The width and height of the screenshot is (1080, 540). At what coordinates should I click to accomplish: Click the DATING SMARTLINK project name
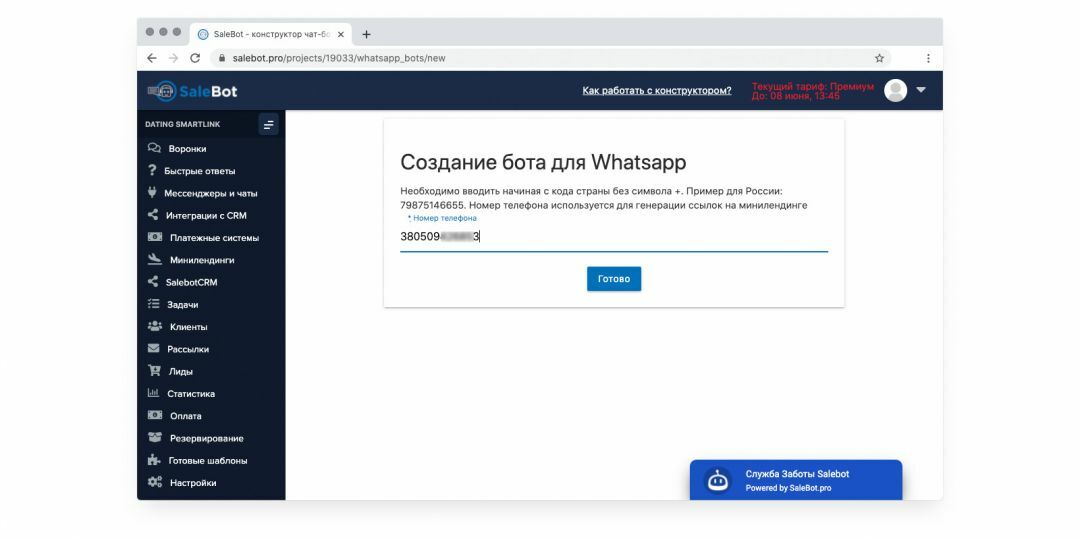183,125
